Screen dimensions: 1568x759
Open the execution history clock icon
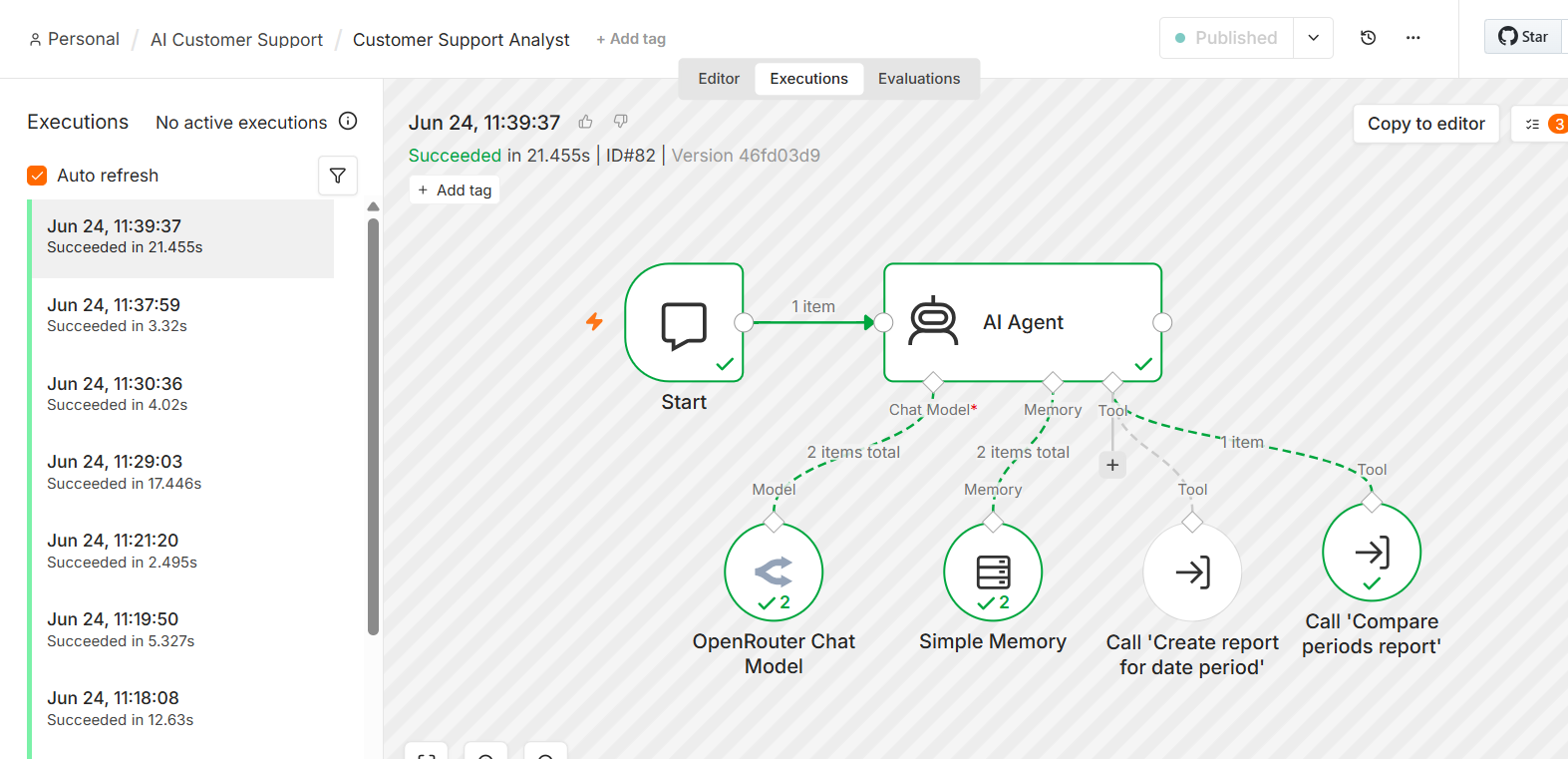(x=1368, y=38)
